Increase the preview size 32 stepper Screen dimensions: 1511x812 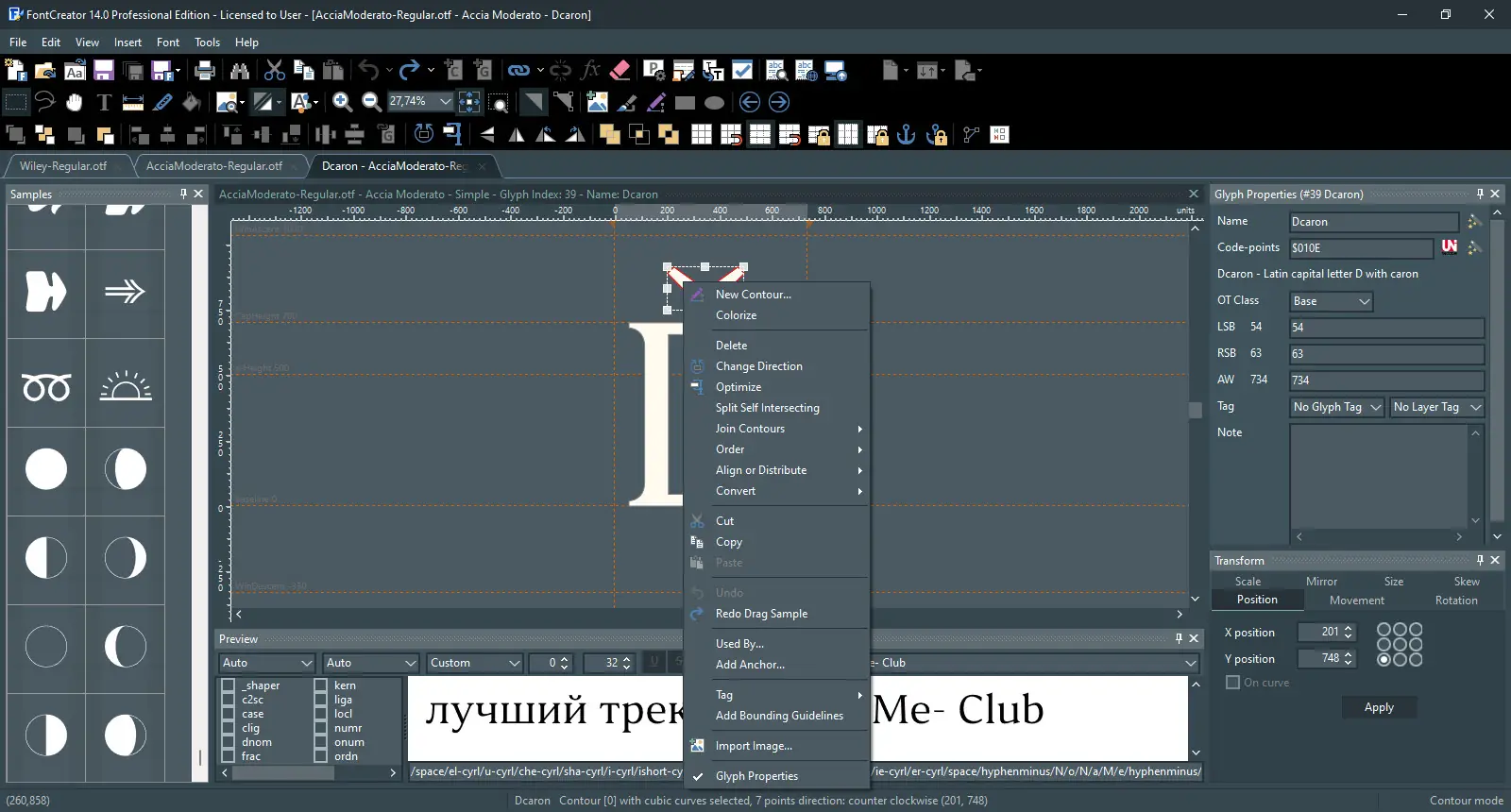click(626, 659)
